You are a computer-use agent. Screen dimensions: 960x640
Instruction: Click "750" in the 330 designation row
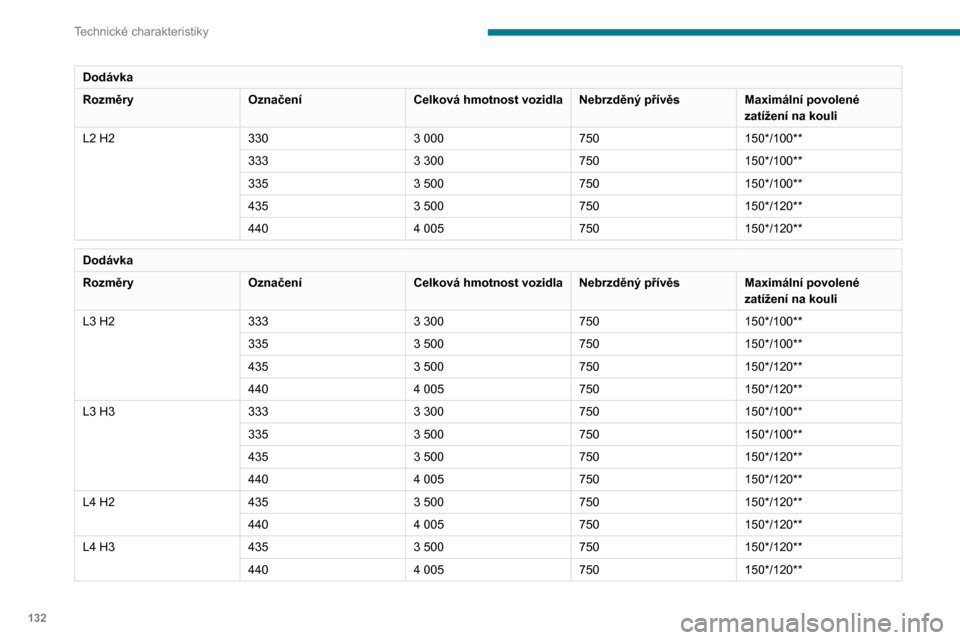point(589,138)
